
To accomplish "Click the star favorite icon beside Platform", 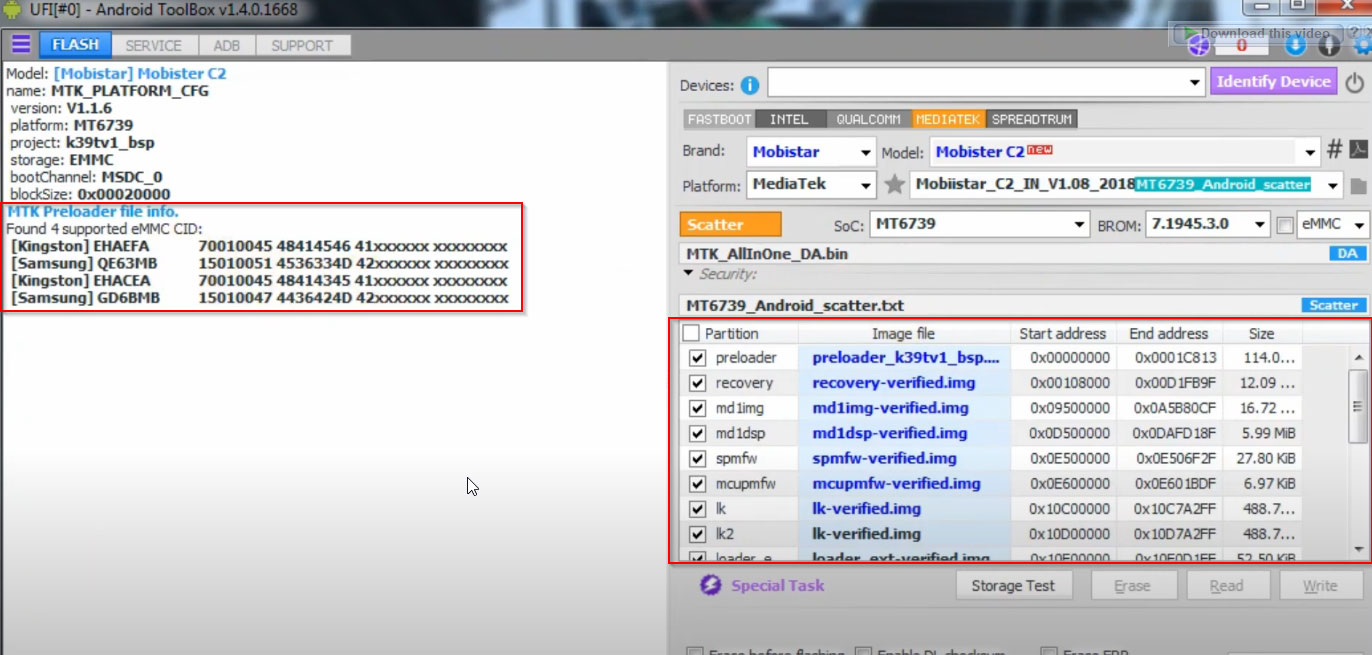I will 895,185.
